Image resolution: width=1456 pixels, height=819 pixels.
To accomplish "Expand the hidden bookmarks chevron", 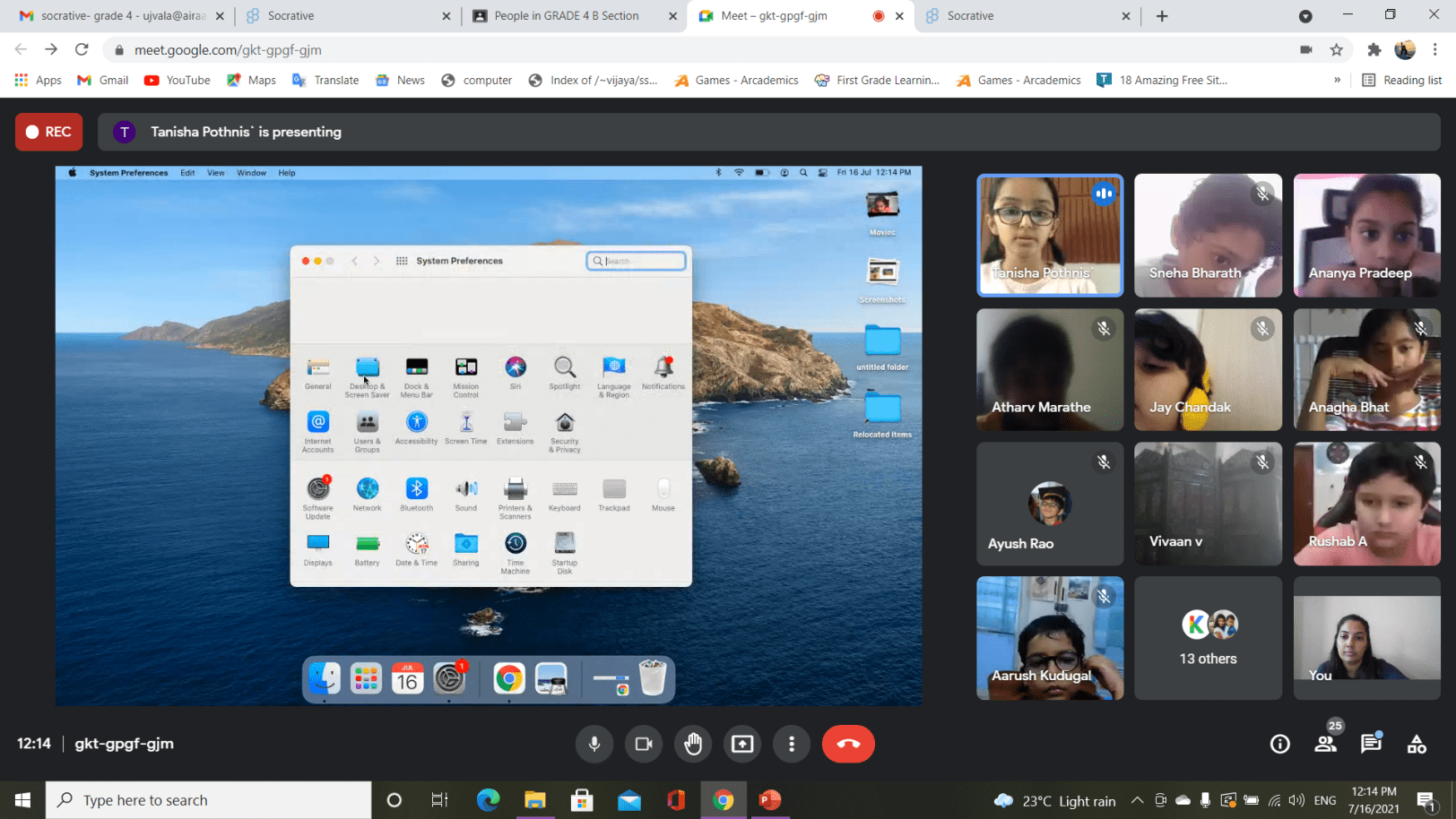I will pyautogui.click(x=1337, y=80).
